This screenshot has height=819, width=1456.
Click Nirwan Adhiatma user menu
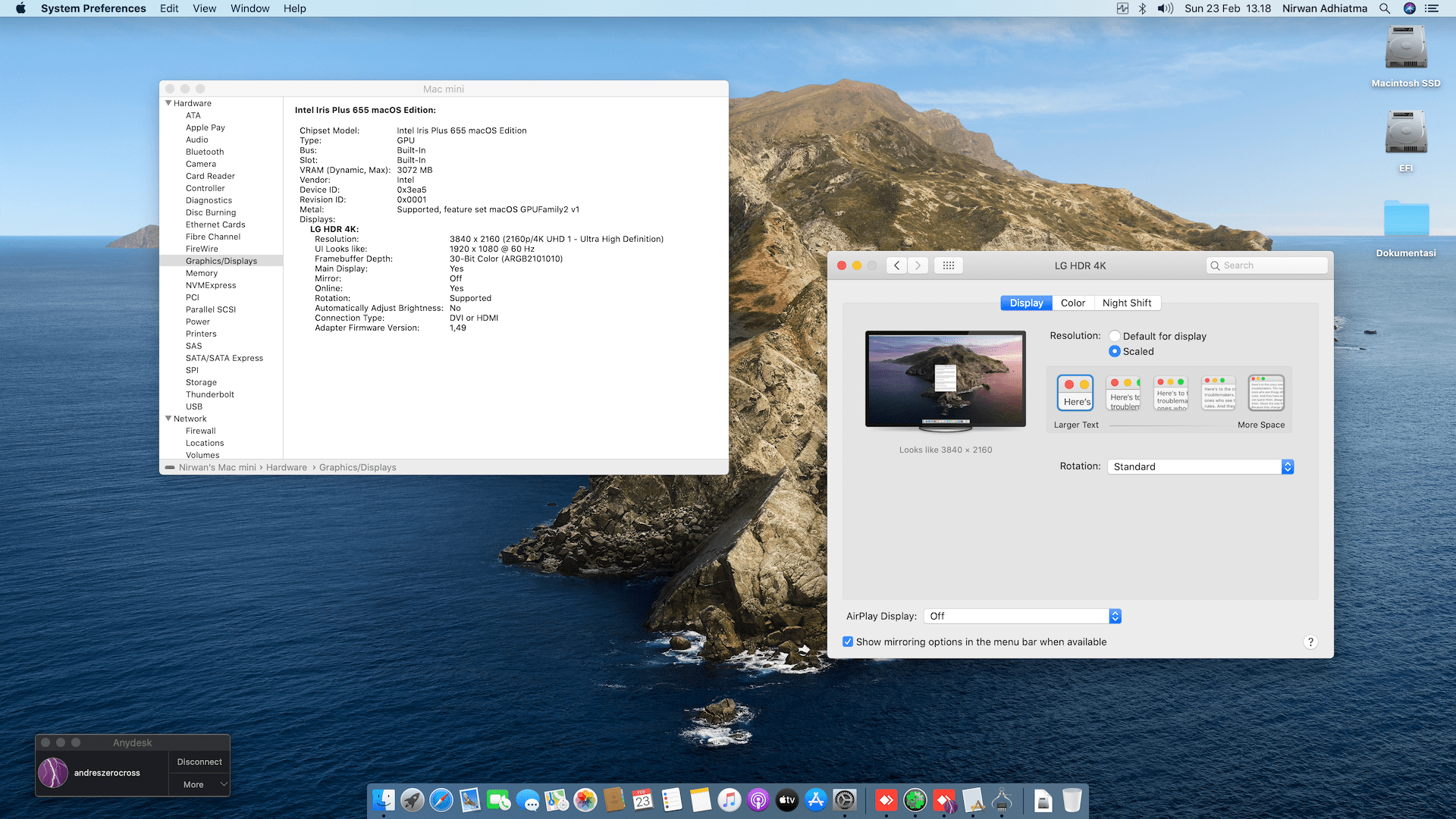[x=1324, y=8]
